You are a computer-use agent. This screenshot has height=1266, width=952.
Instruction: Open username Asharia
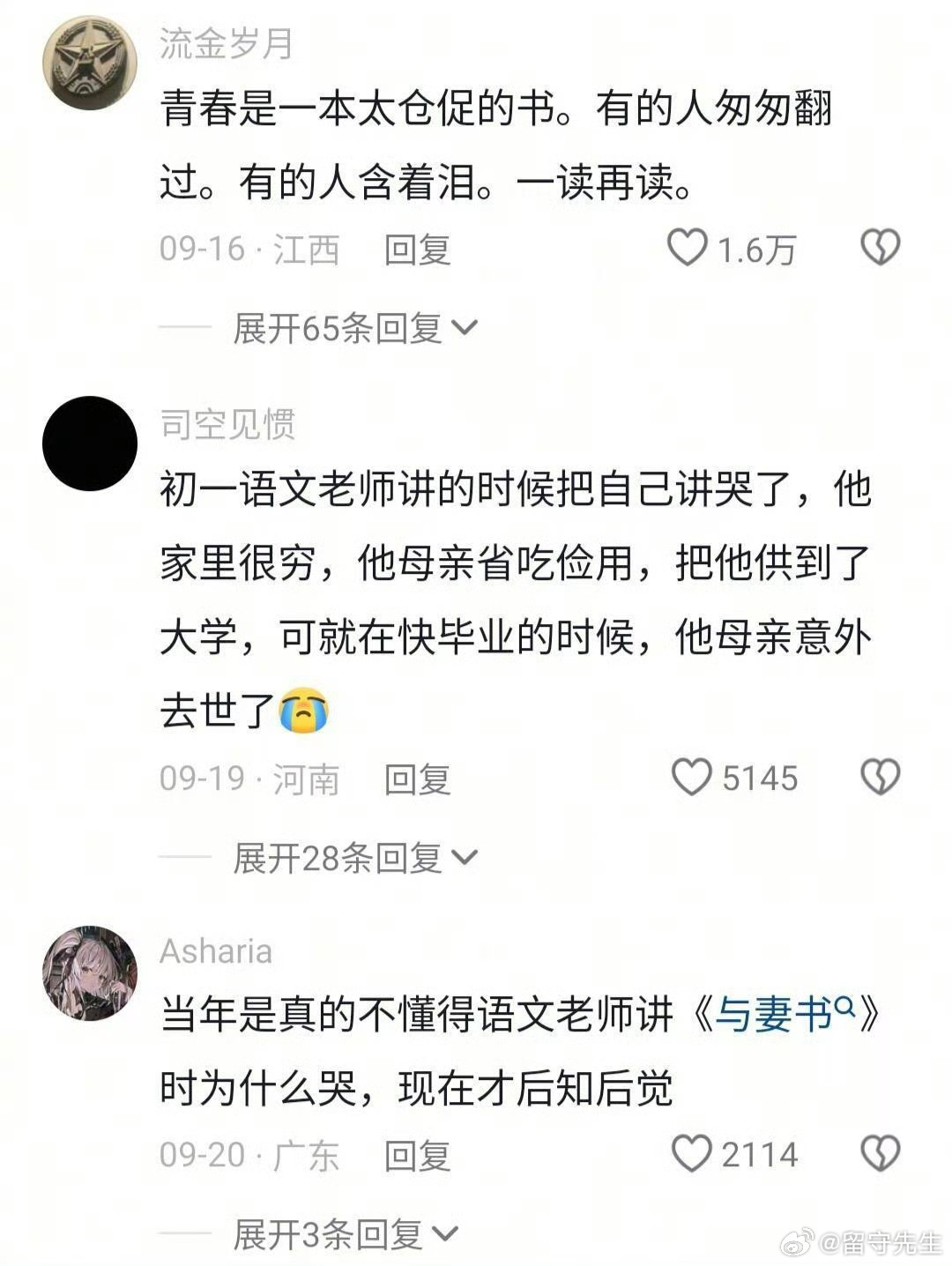pyautogui.click(x=216, y=951)
